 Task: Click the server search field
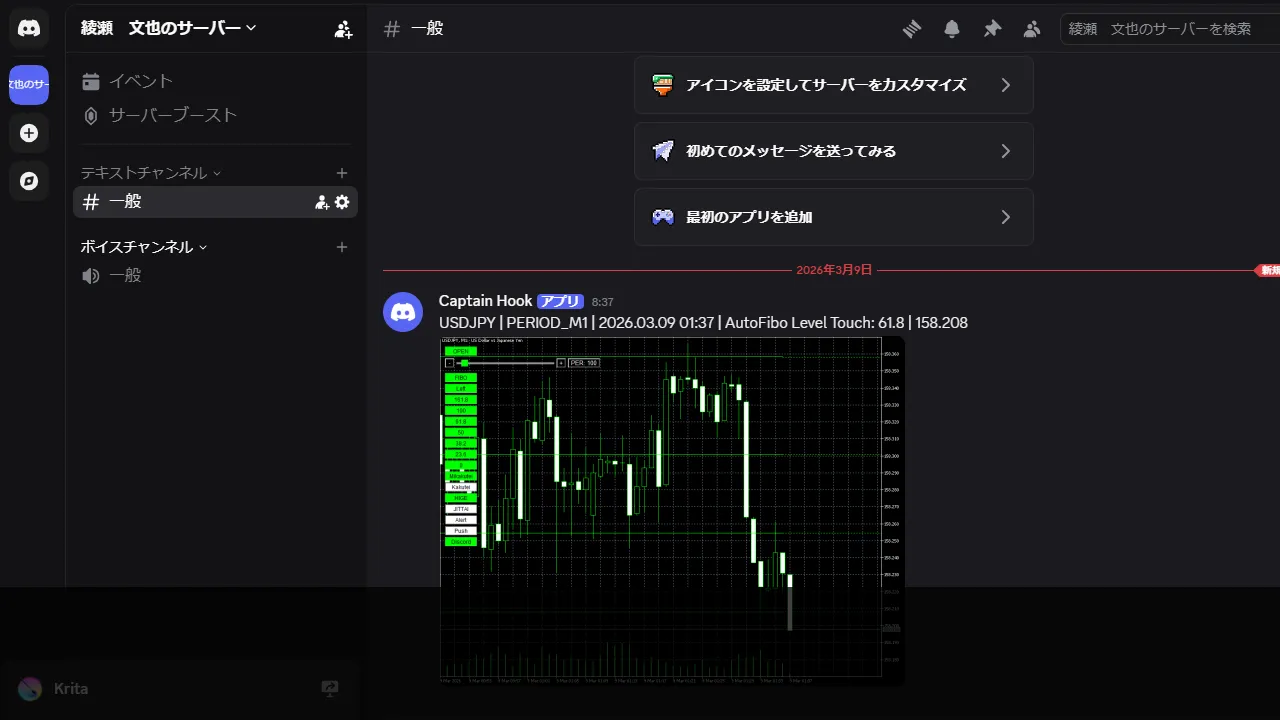(x=1168, y=28)
